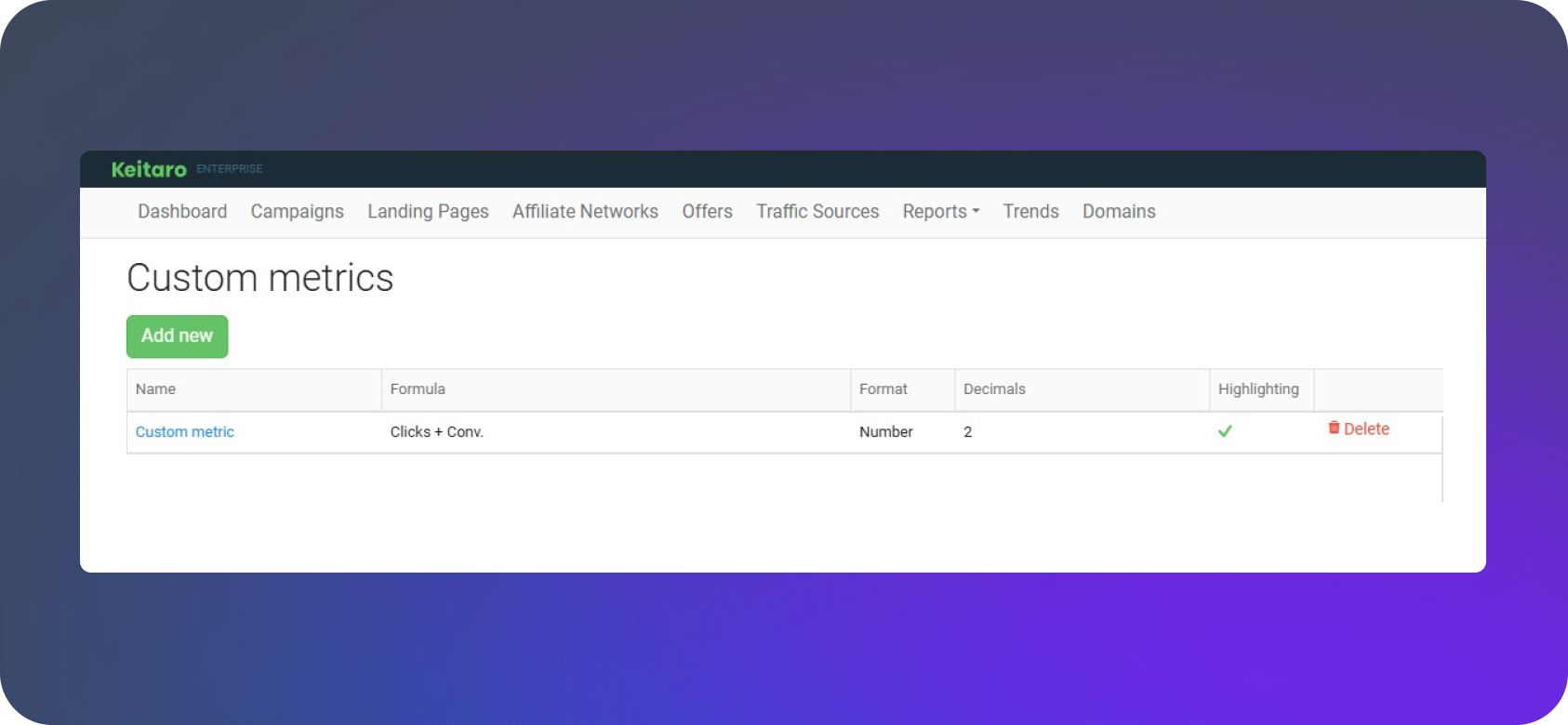Open Affiliate Networks tab

click(x=585, y=212)
